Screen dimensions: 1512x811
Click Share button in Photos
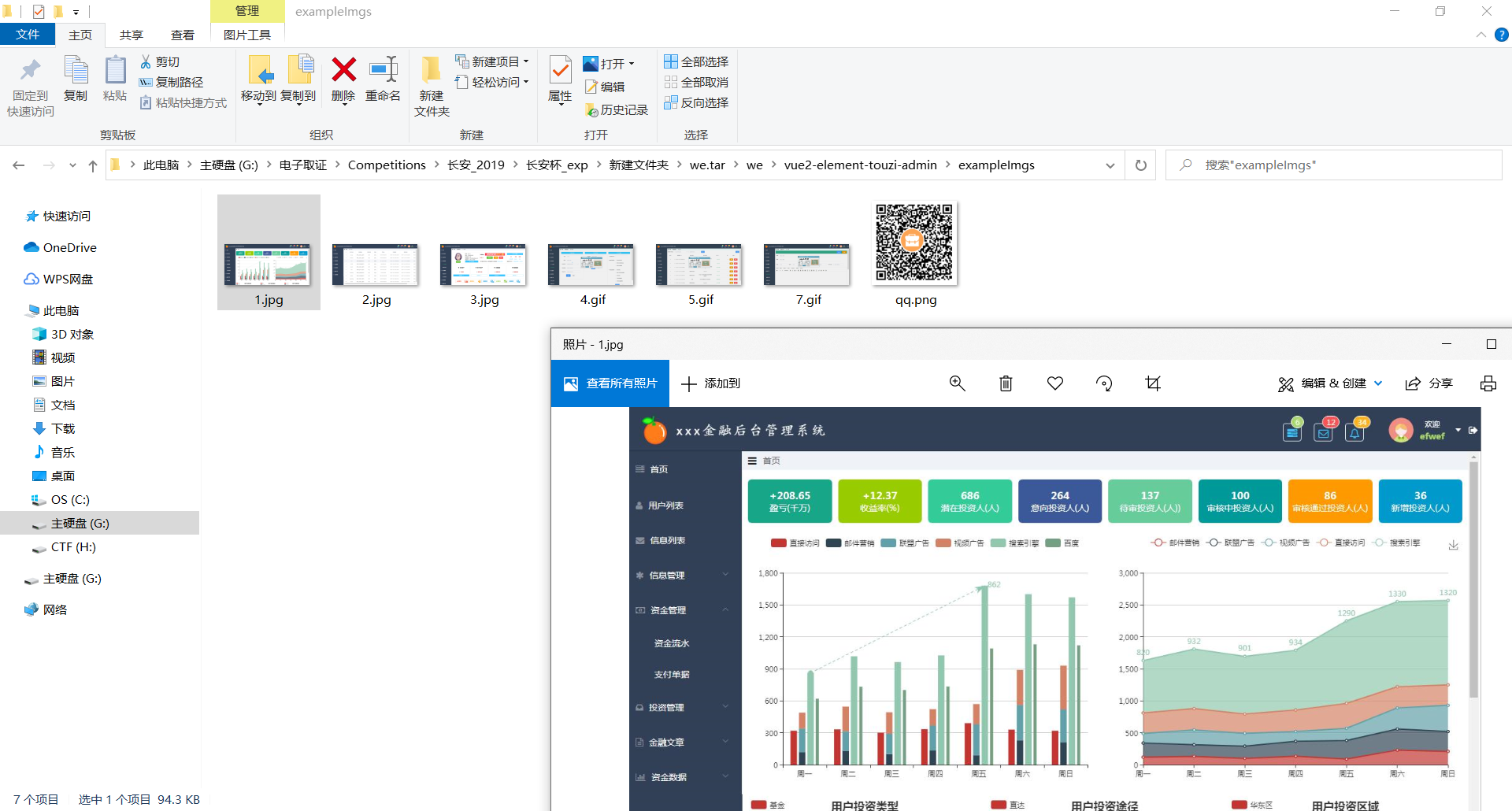pos(1429,383)
